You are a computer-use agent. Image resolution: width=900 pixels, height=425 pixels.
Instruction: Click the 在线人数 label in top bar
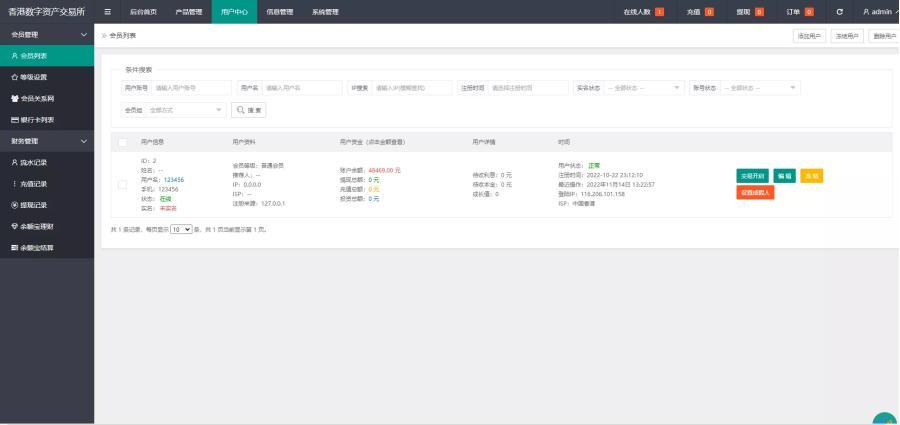tap(637, 11)
